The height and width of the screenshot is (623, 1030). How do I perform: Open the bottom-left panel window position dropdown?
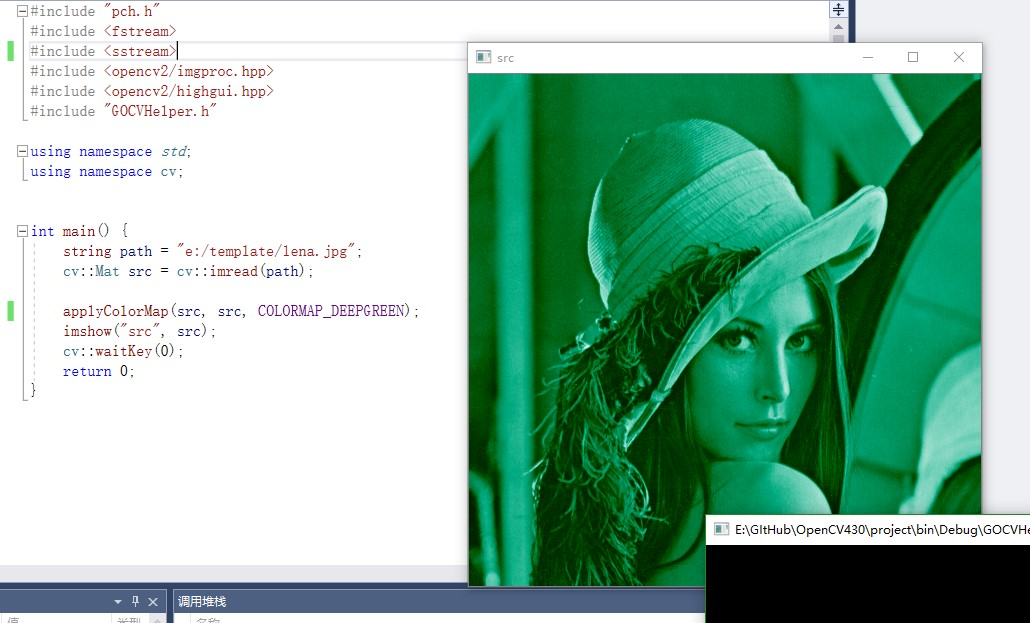click(118, 601)
